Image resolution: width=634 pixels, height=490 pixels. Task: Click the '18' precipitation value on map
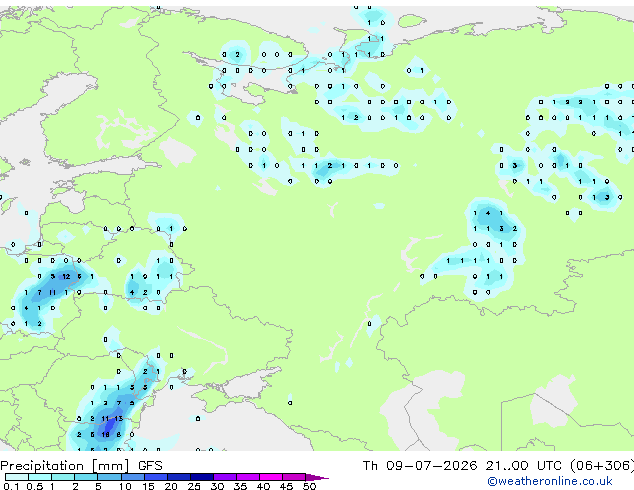coord(106,435)
